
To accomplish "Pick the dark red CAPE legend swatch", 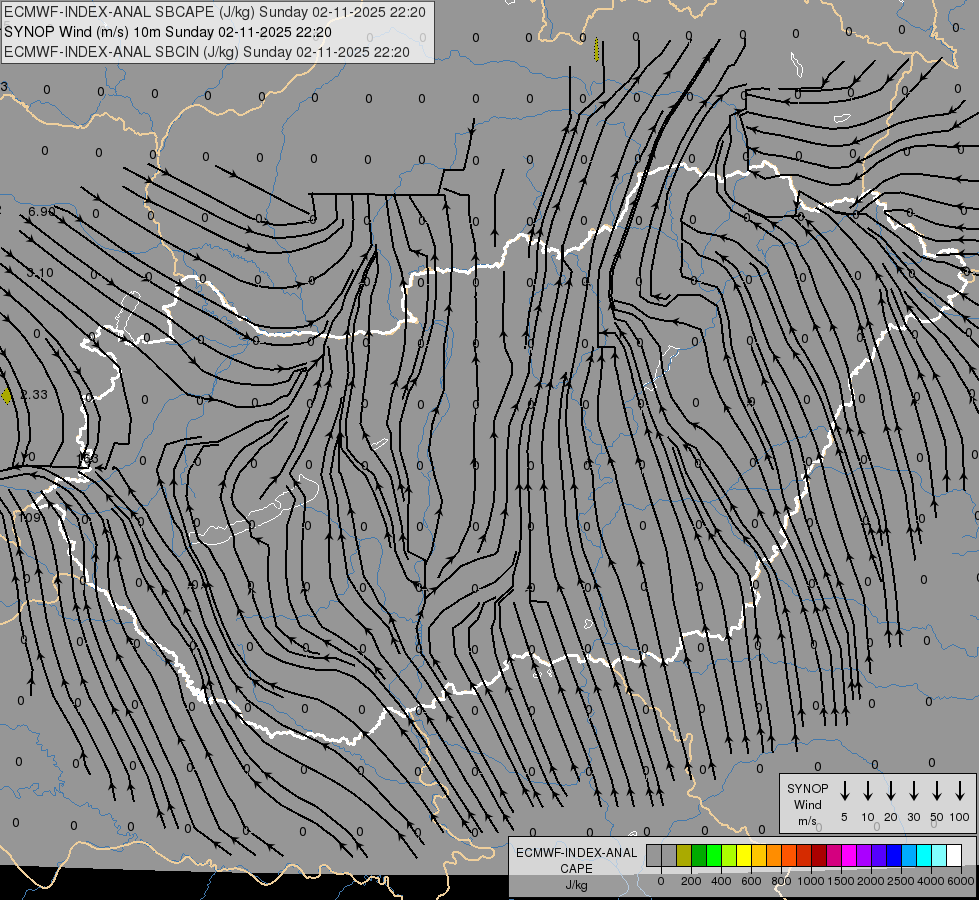I will (x=819, y=855).
